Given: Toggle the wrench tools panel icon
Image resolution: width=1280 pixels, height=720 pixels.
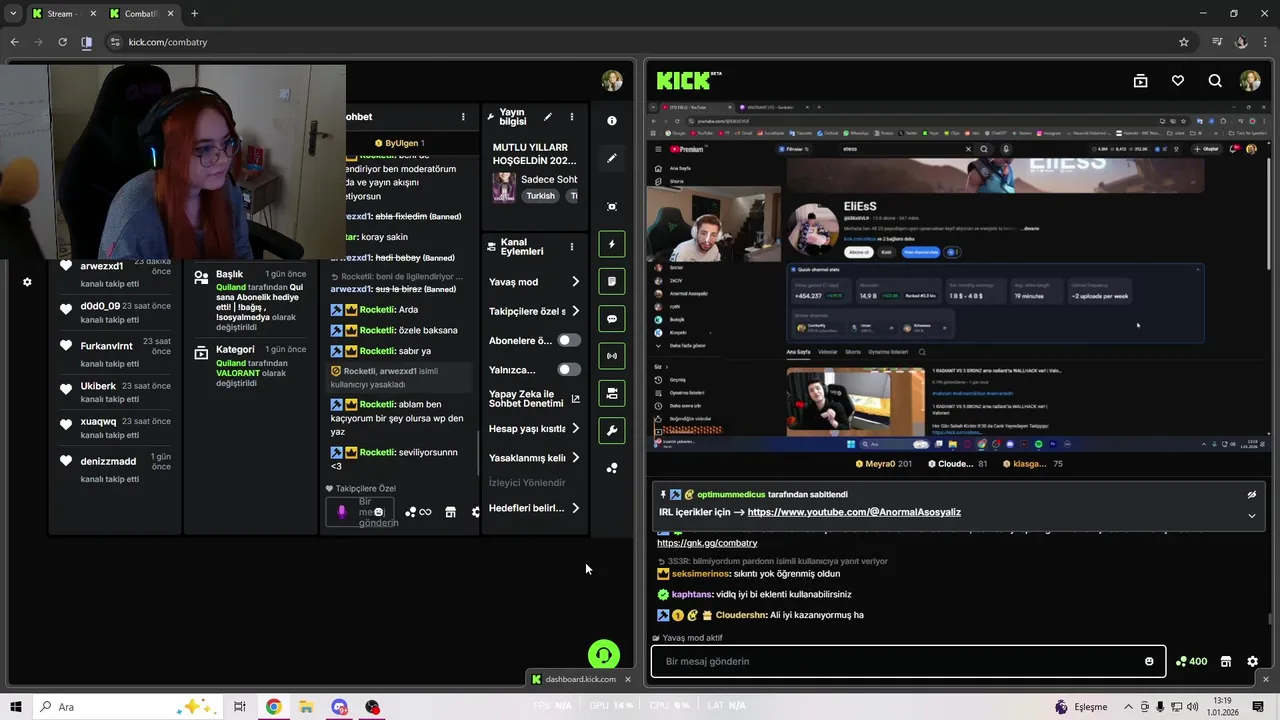Looking at the screenshot, I should pos(612,431).
